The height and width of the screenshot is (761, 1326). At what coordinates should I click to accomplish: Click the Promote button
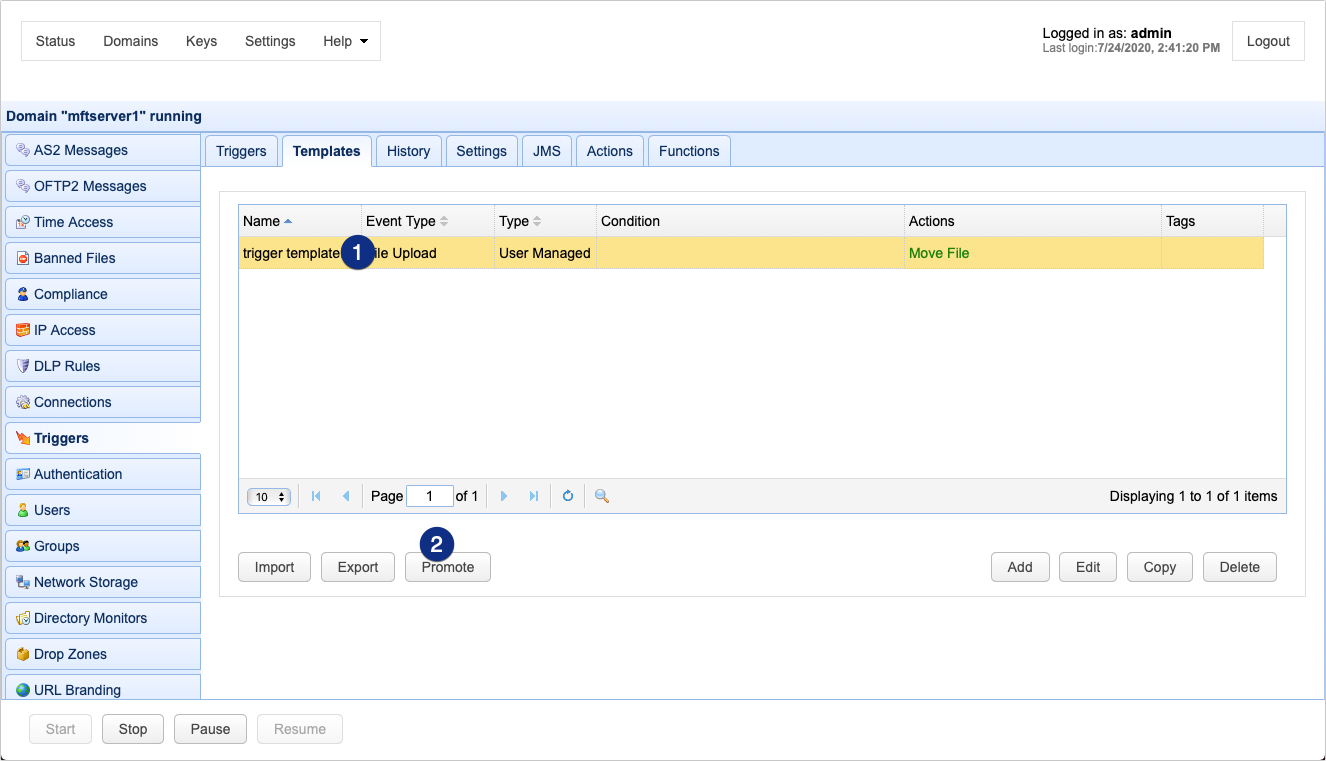tap(448, 567)
